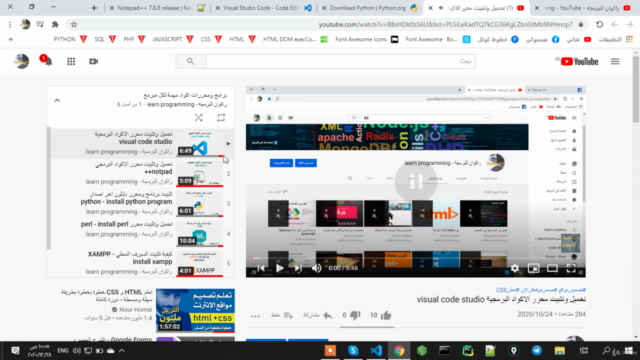Screen dimensions: 640x360
Task: Toggle theater mode
Action: coord(552,268)
